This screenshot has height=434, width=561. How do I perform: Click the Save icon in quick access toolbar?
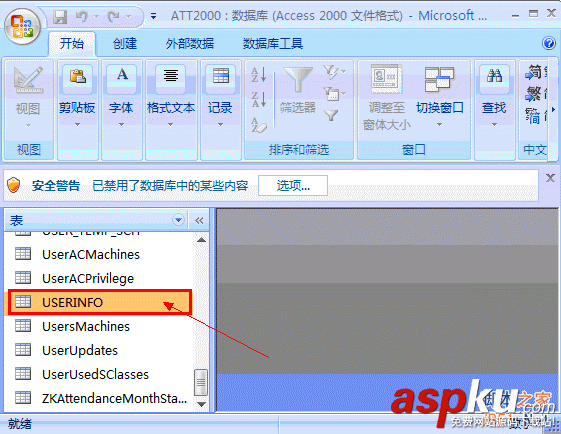tap(60, 16)
